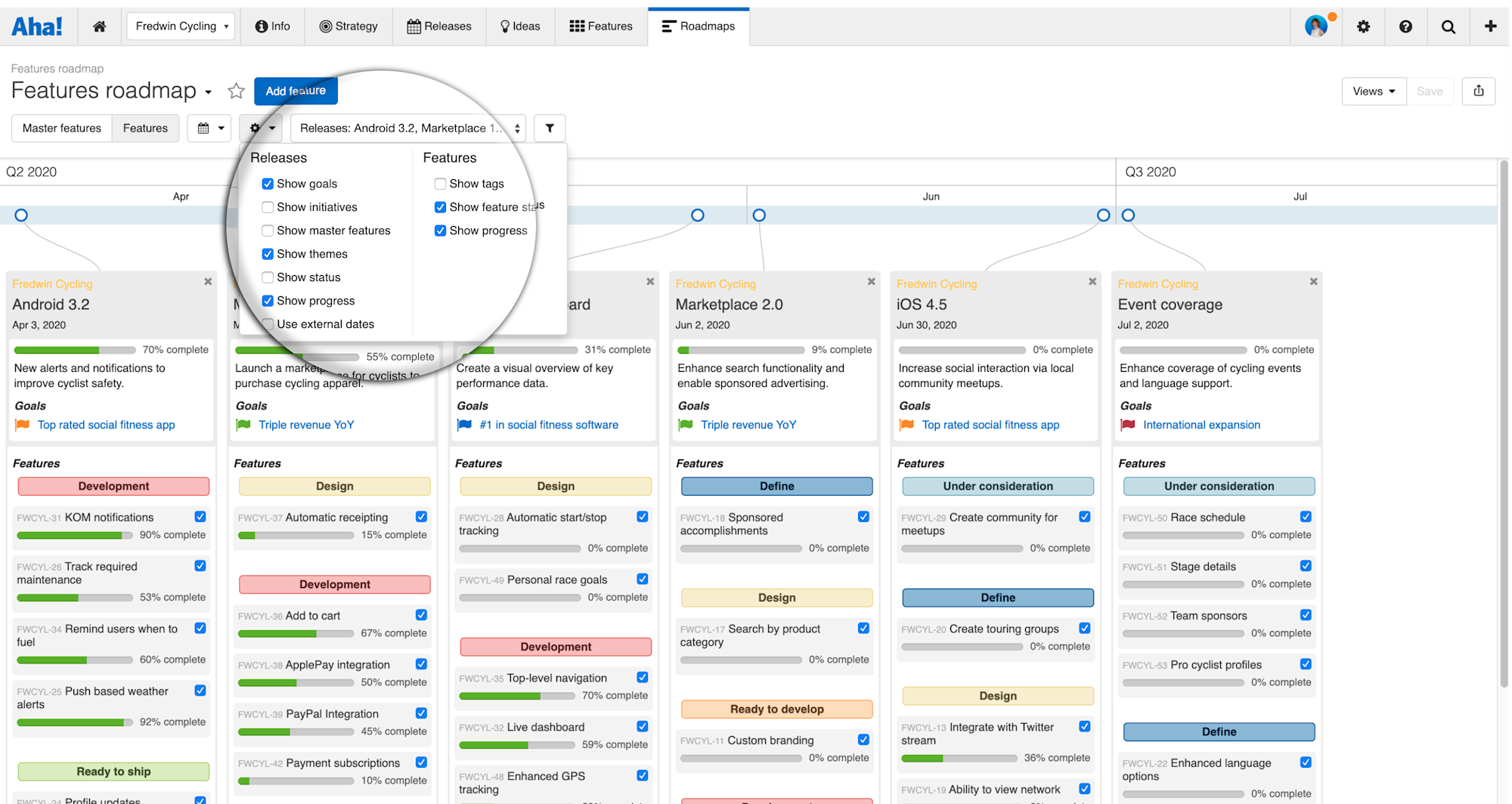Click orange flag in iOS 4.5 goals

[x=906, y=425]
